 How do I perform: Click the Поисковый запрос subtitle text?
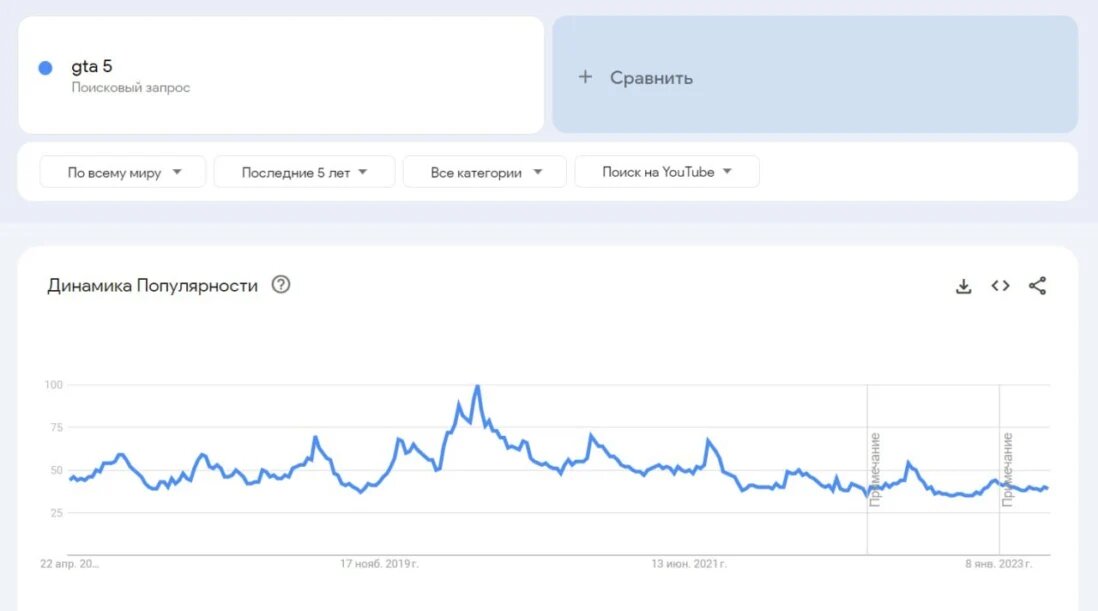click(131, 87)
